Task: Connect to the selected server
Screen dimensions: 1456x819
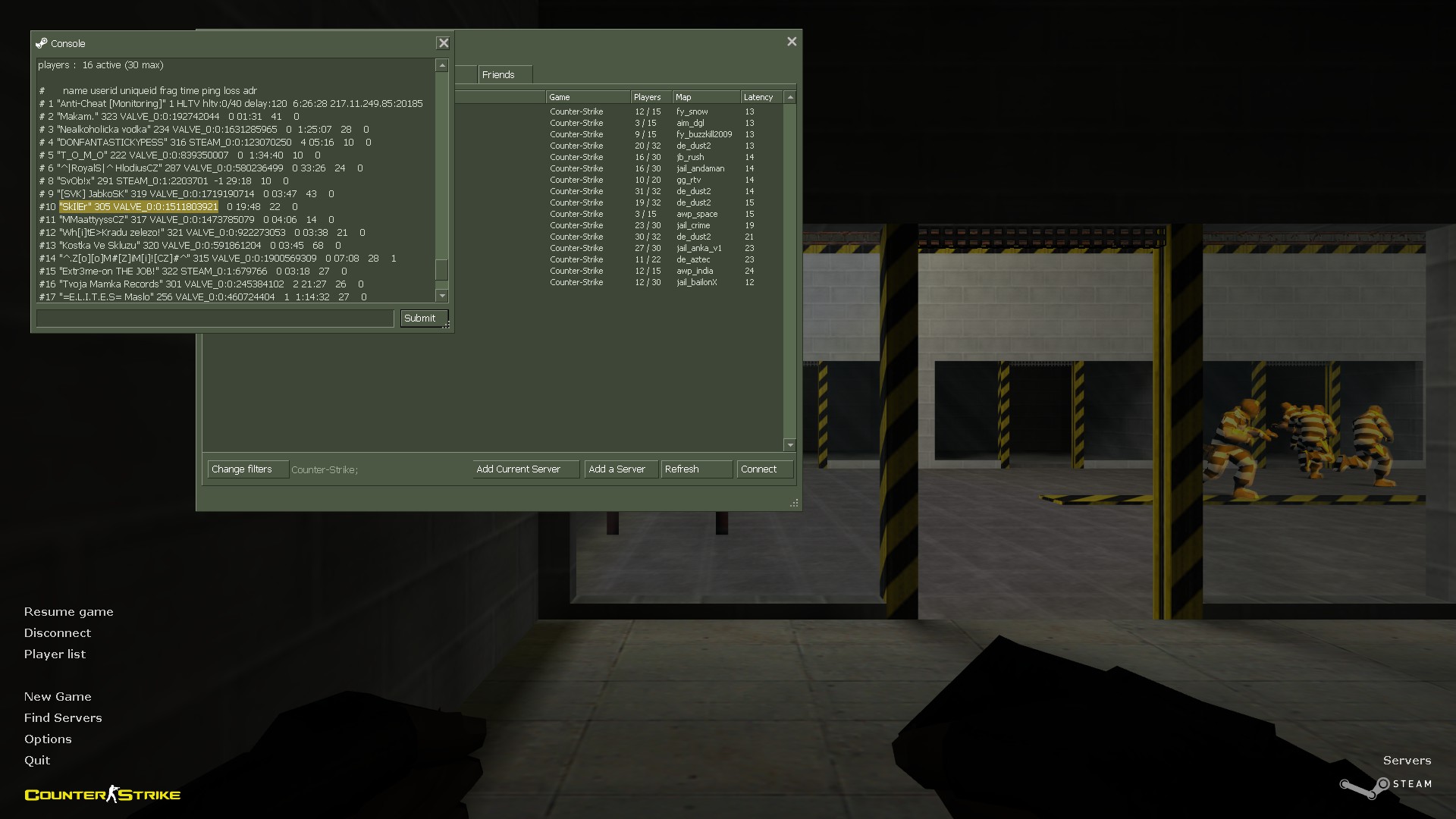Action: (765, 469)
